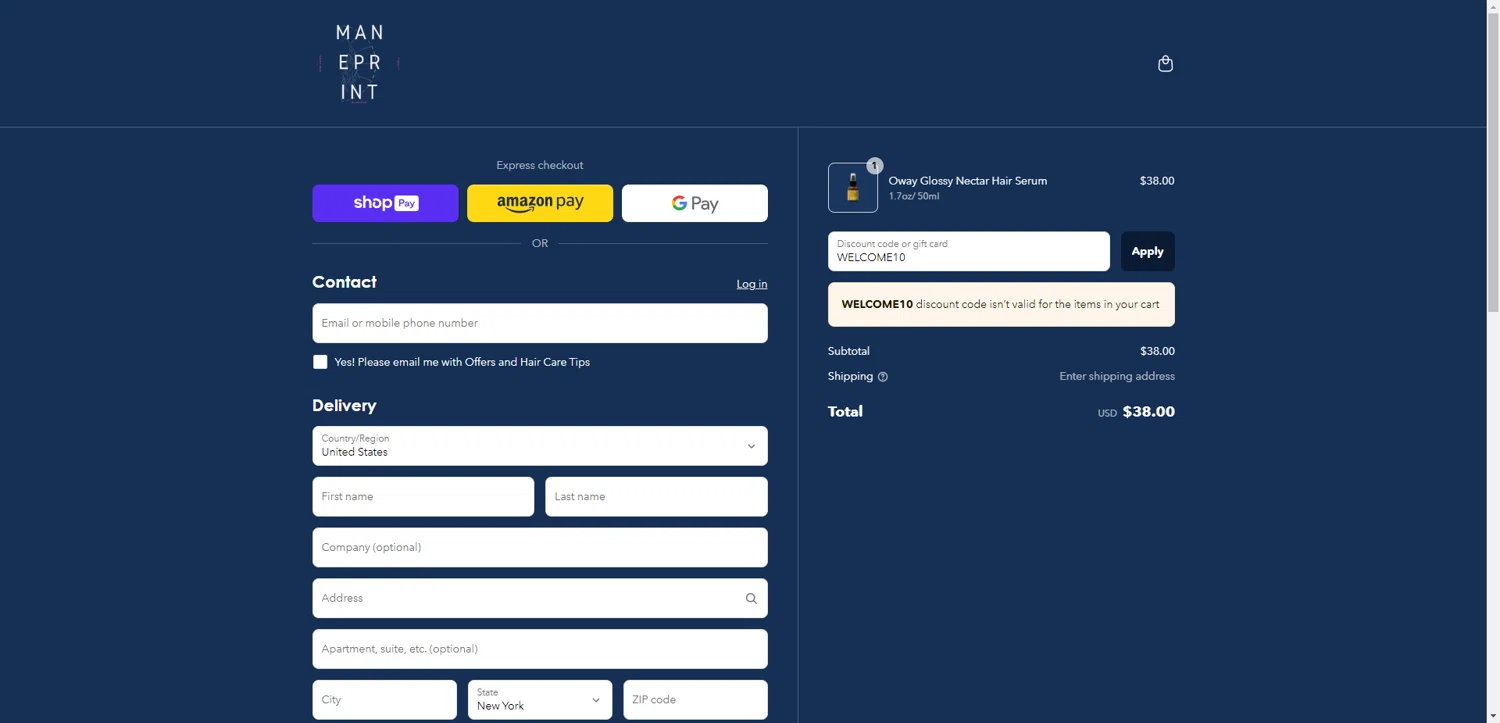Click the shipping help question mark icon
Image resolution: width=1500 pixels, height=723 pixels.
tap(883, 377)
